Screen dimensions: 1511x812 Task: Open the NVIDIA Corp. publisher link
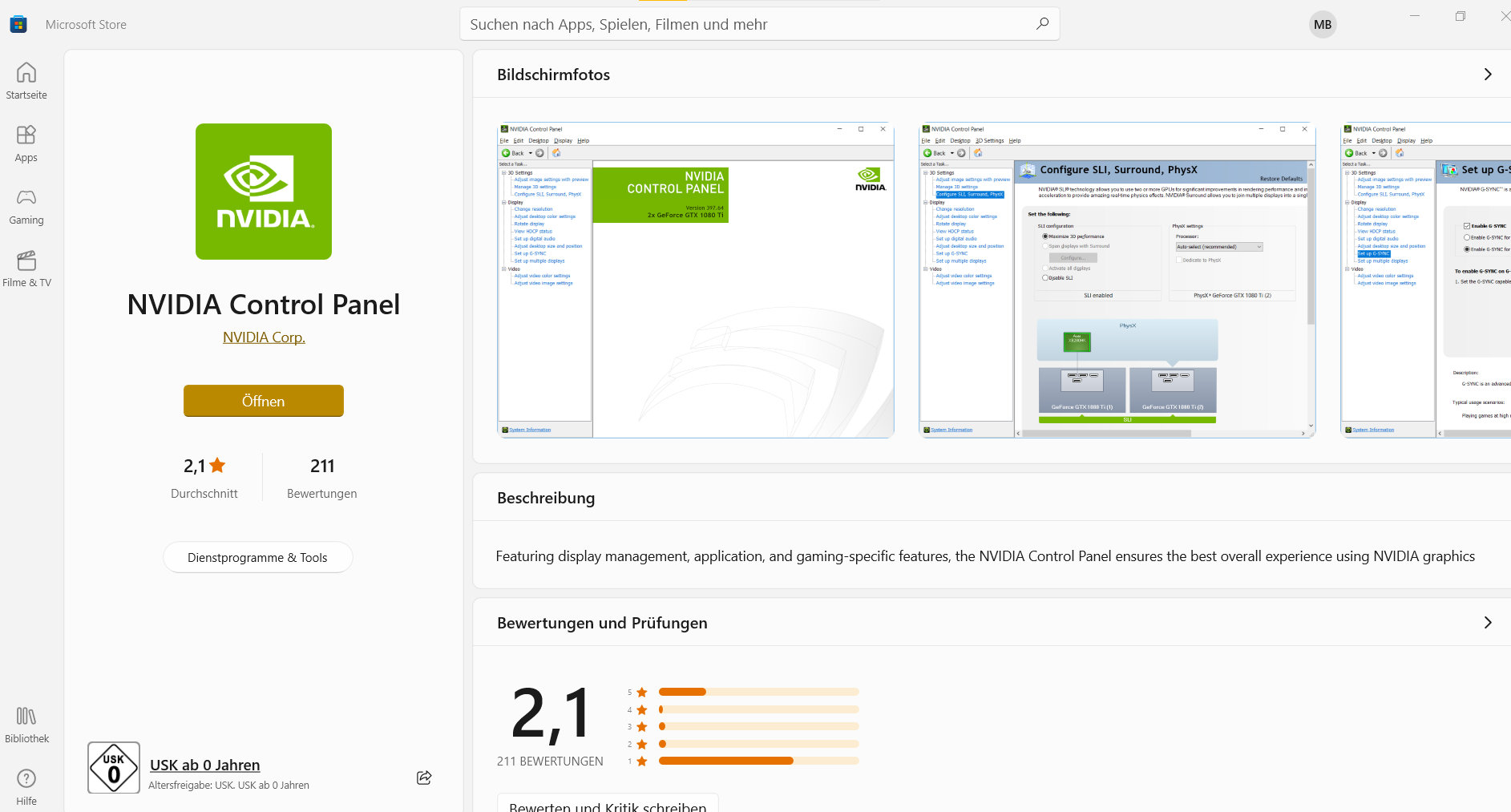point(264,337)
